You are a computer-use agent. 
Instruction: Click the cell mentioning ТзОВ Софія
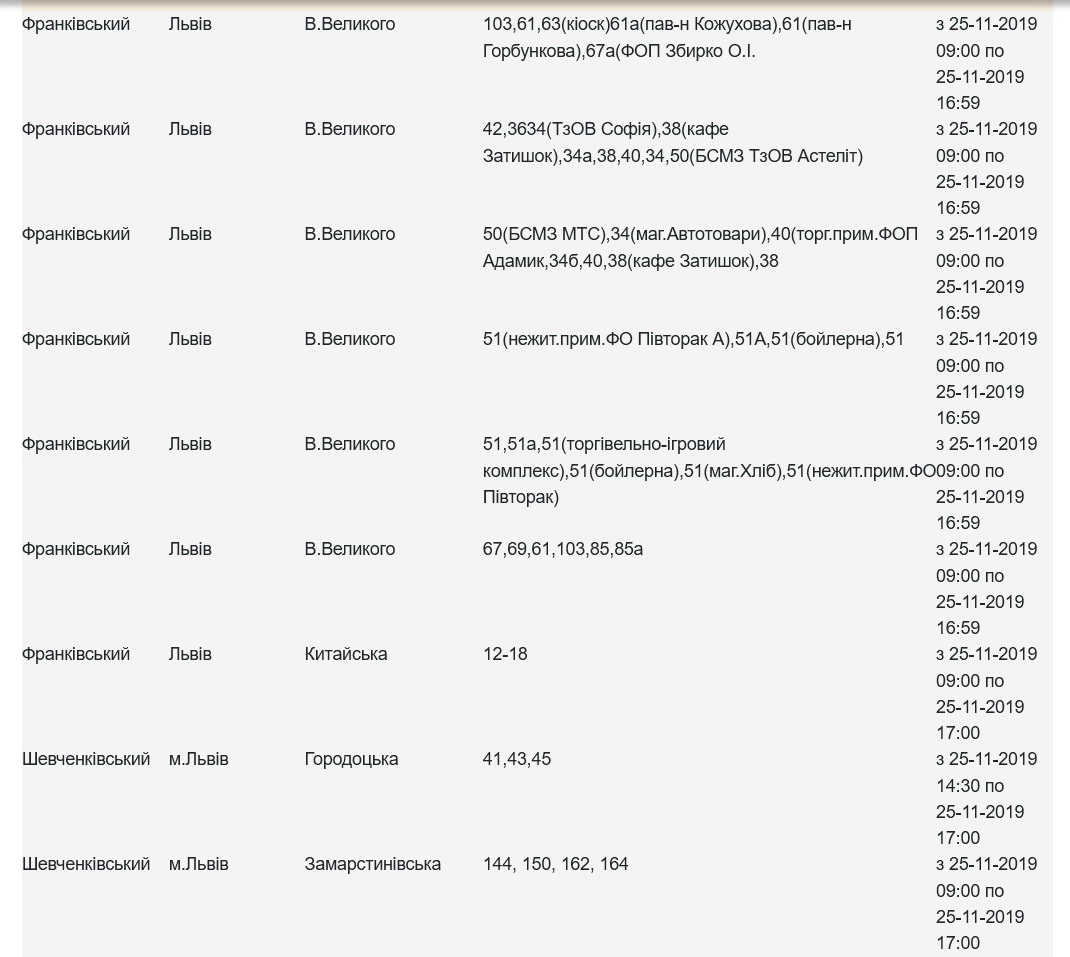click(x=672, y=142)
